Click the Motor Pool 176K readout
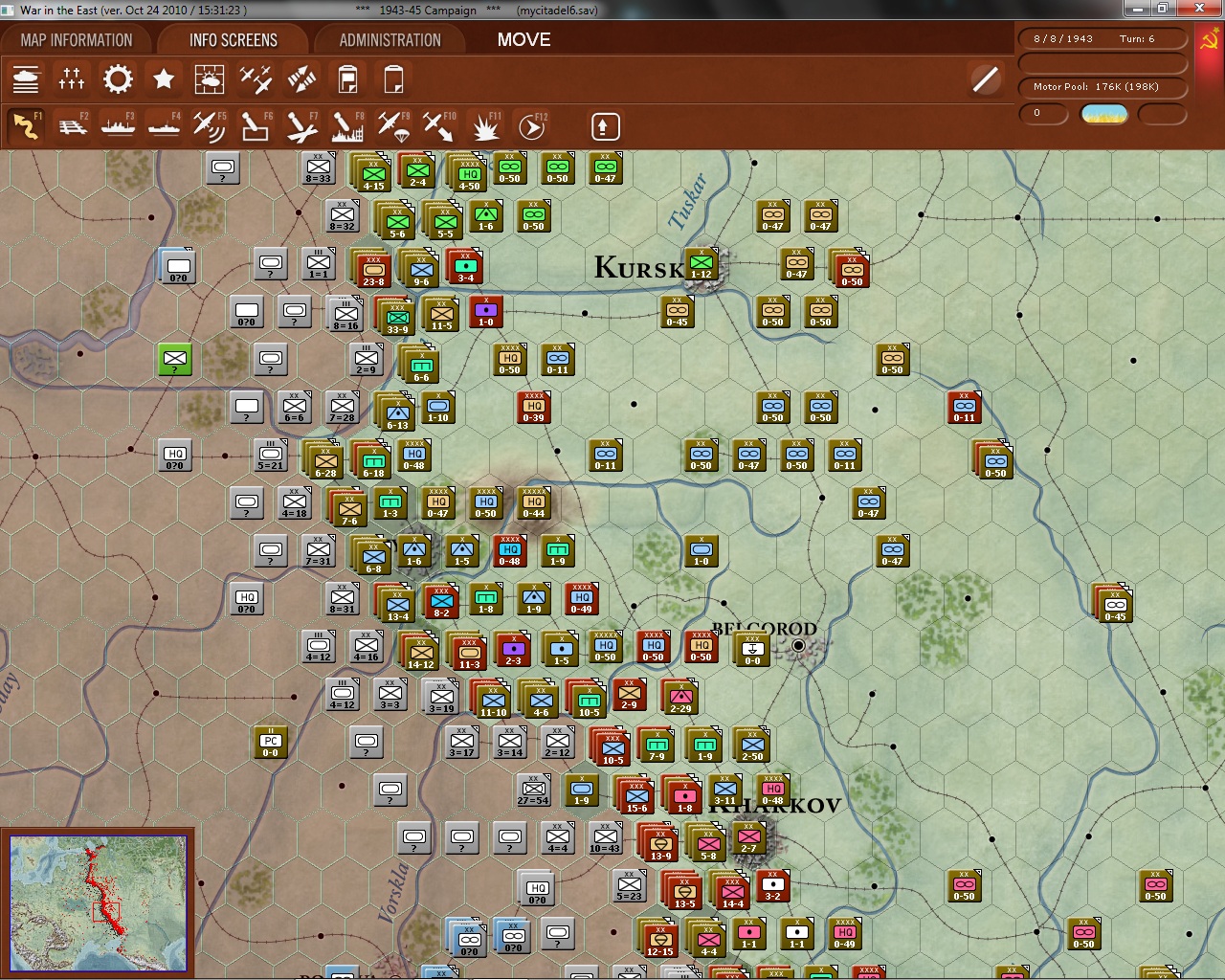 pyautogui.click(x=1102, y=87)
